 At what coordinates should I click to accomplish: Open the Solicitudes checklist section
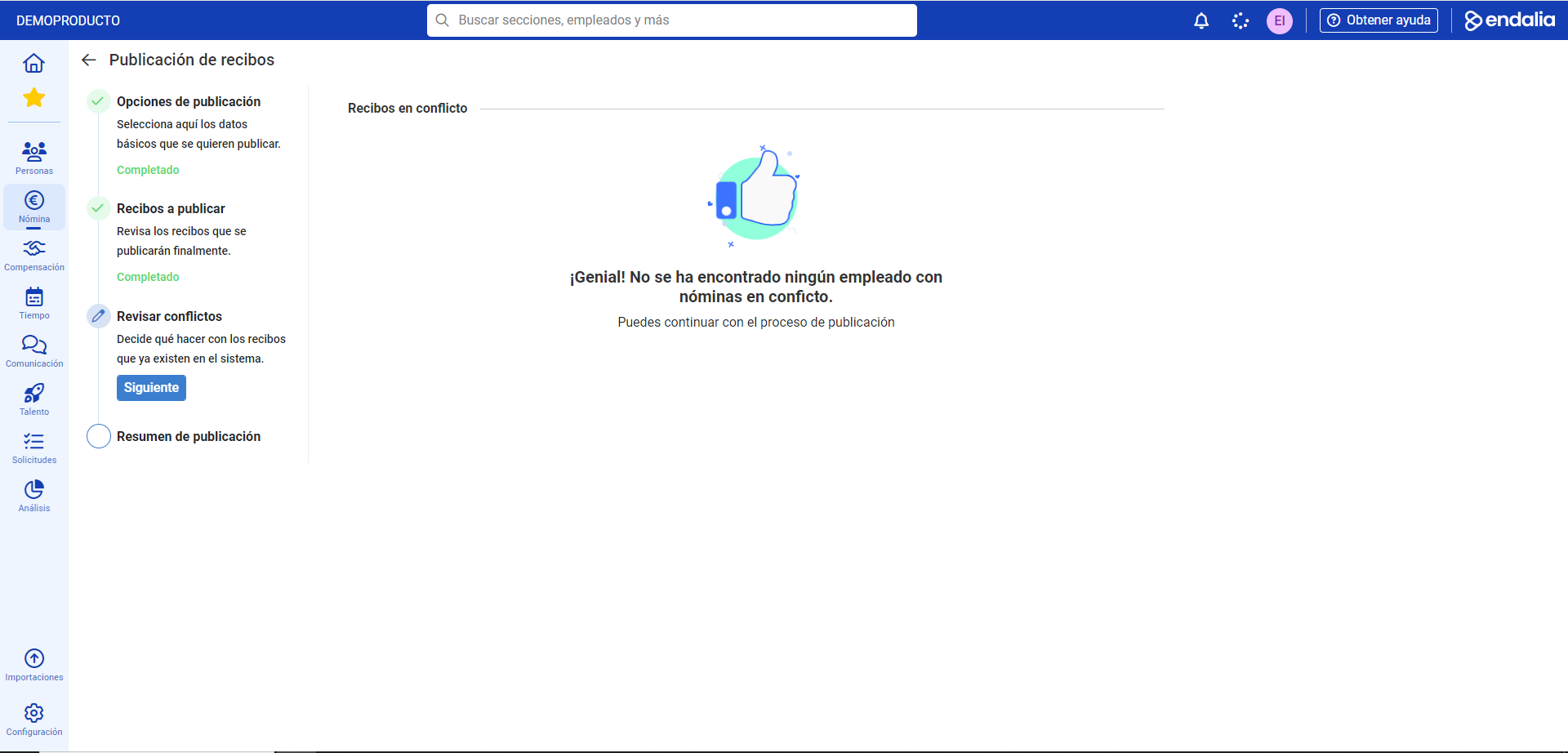[x=34, y=448]
